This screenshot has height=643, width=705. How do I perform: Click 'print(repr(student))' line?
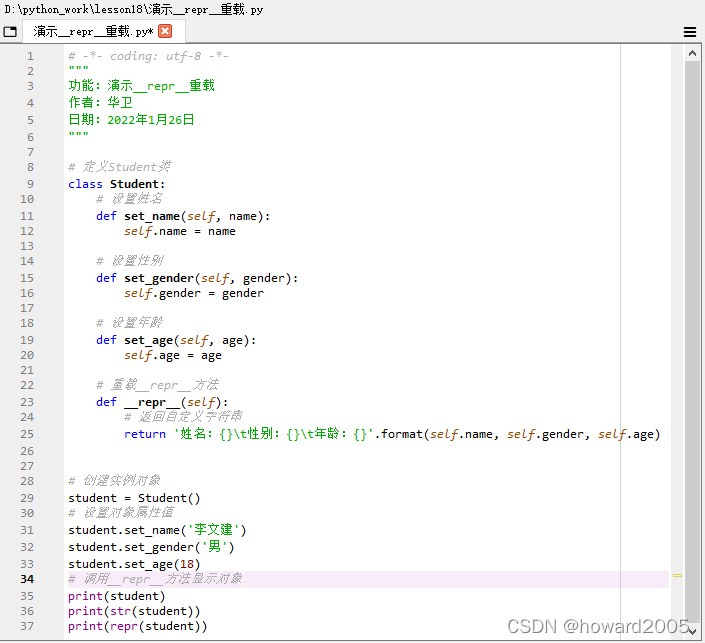point(138,626)
